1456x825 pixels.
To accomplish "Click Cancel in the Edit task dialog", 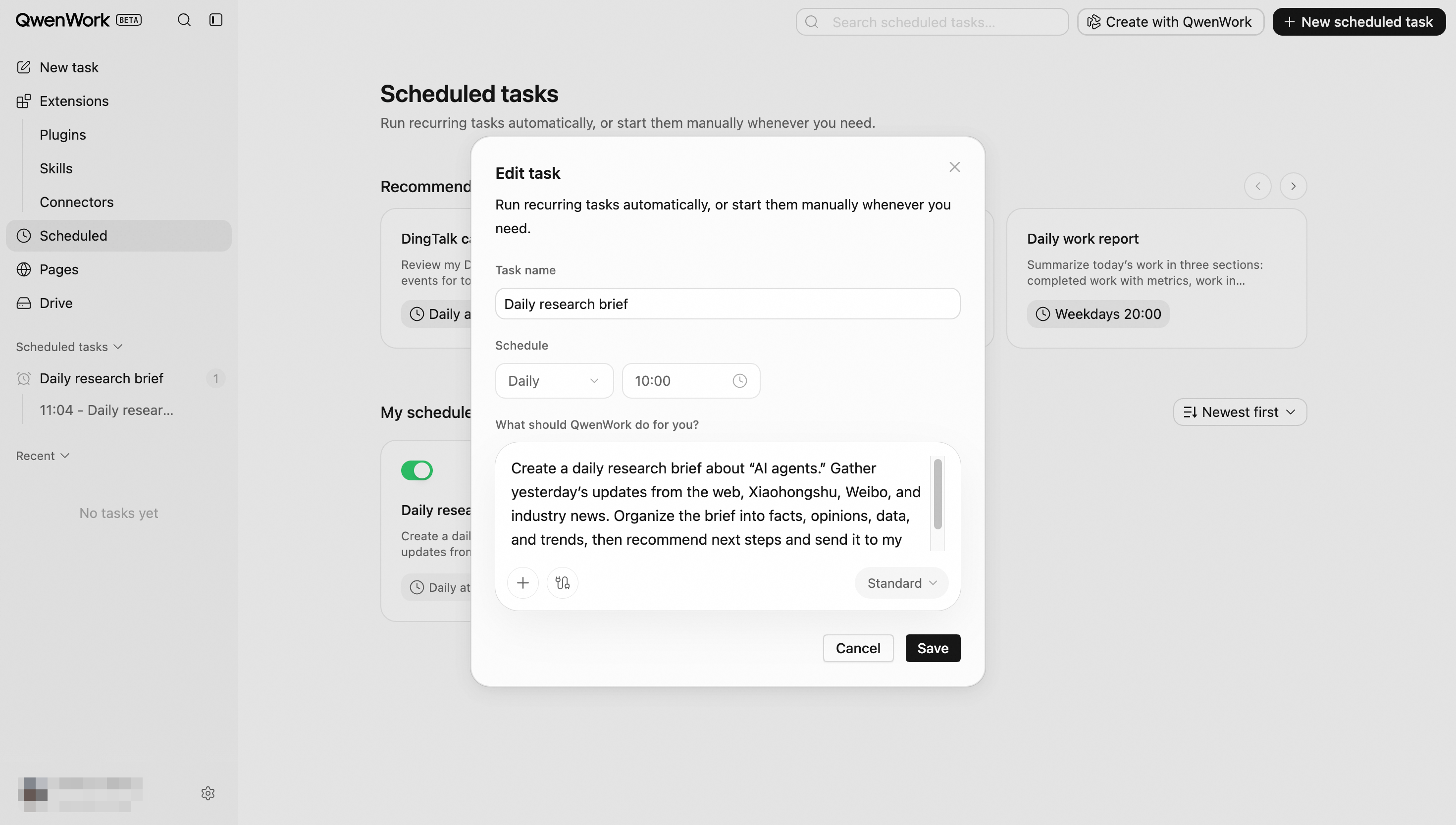I will click(858, 648).
